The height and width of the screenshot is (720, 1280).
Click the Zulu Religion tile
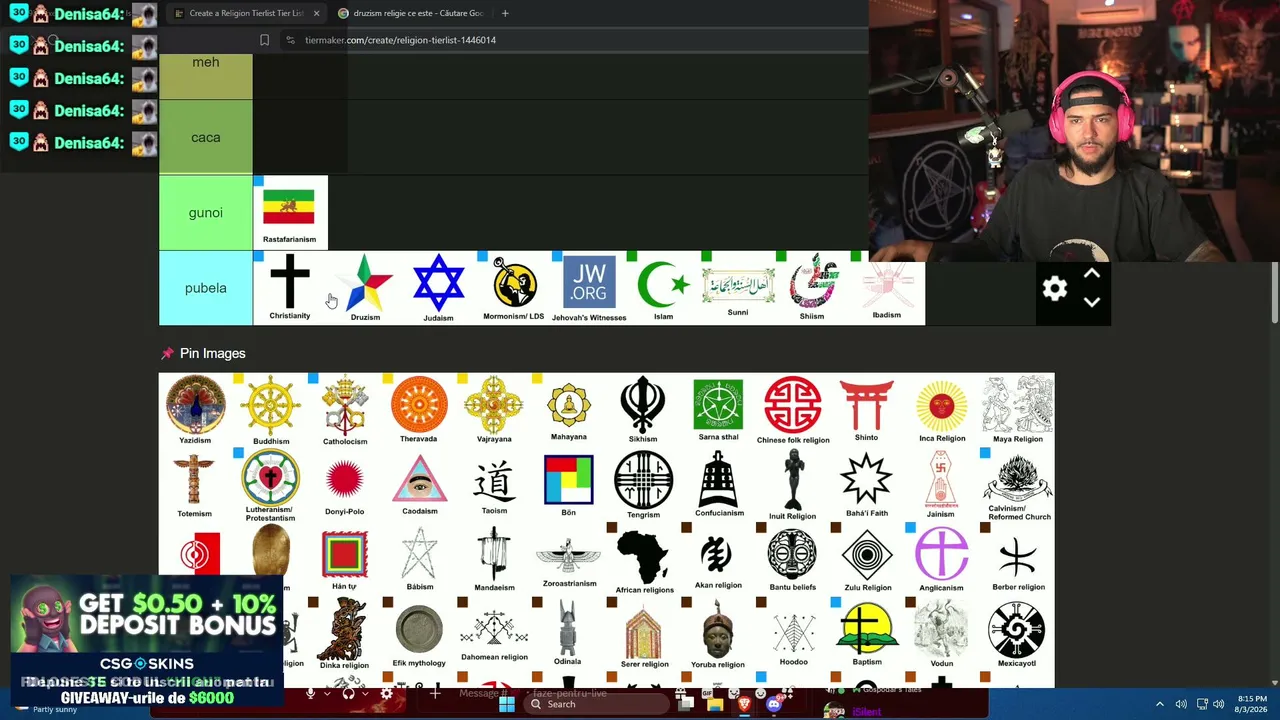[x=867, y=560]
